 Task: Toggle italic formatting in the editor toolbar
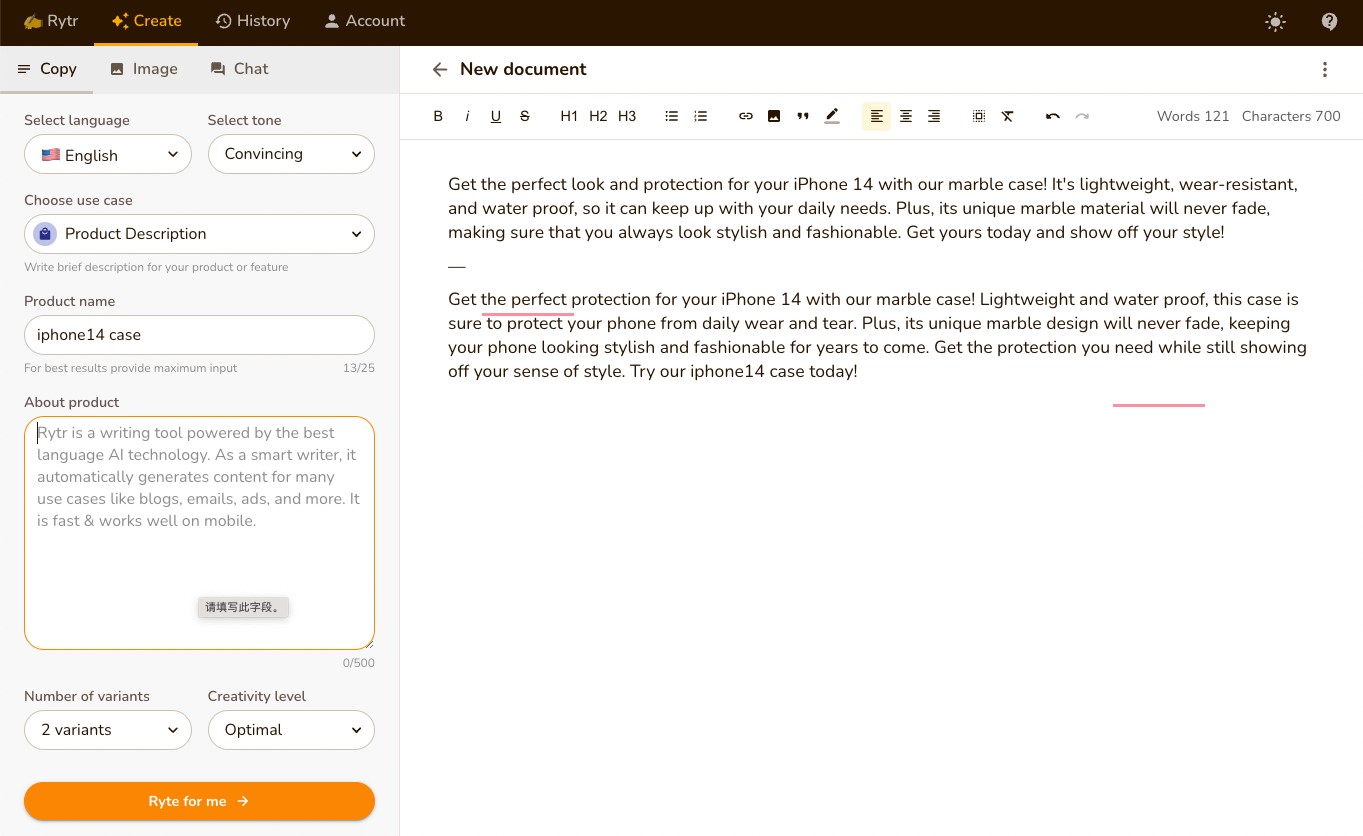pos(467,116)
